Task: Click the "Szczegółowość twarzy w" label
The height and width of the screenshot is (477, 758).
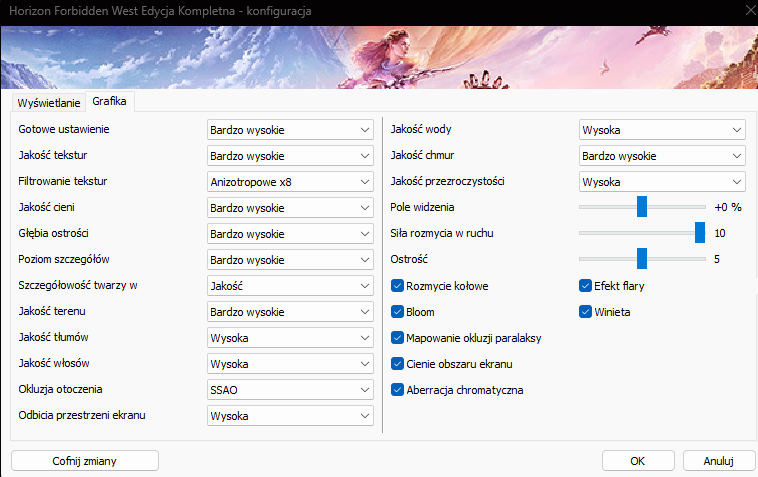Action: point(78,285)
